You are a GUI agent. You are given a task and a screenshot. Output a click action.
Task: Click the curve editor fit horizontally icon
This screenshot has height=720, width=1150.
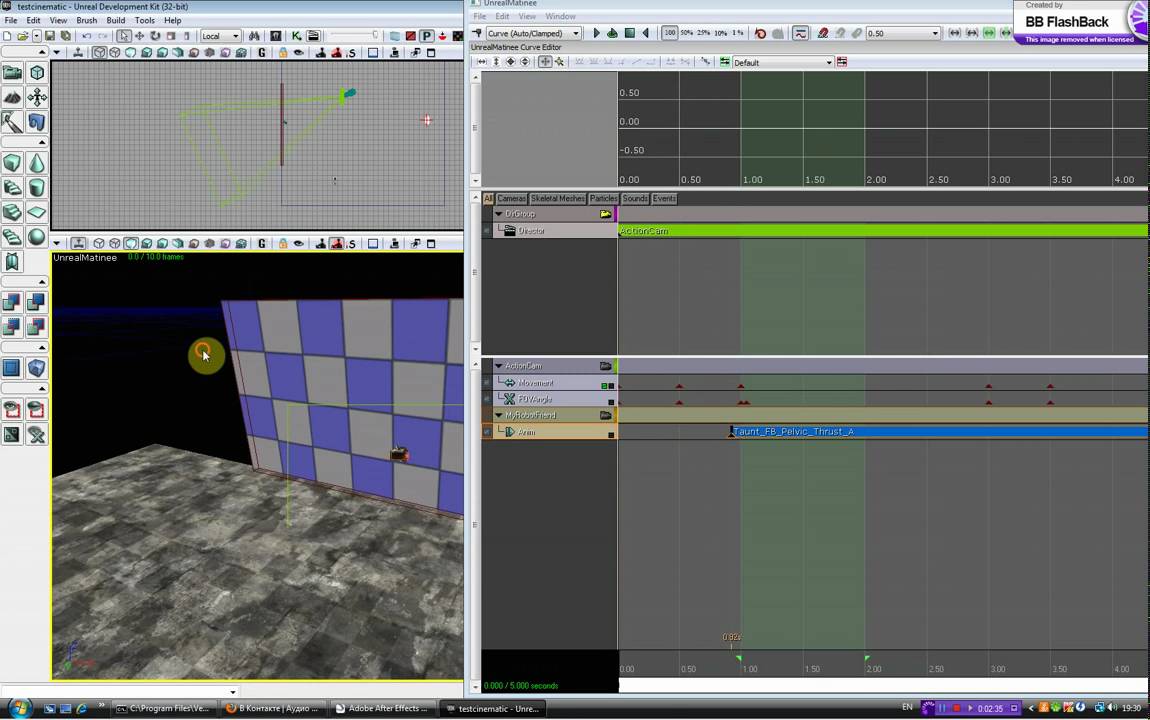(483, 62)
